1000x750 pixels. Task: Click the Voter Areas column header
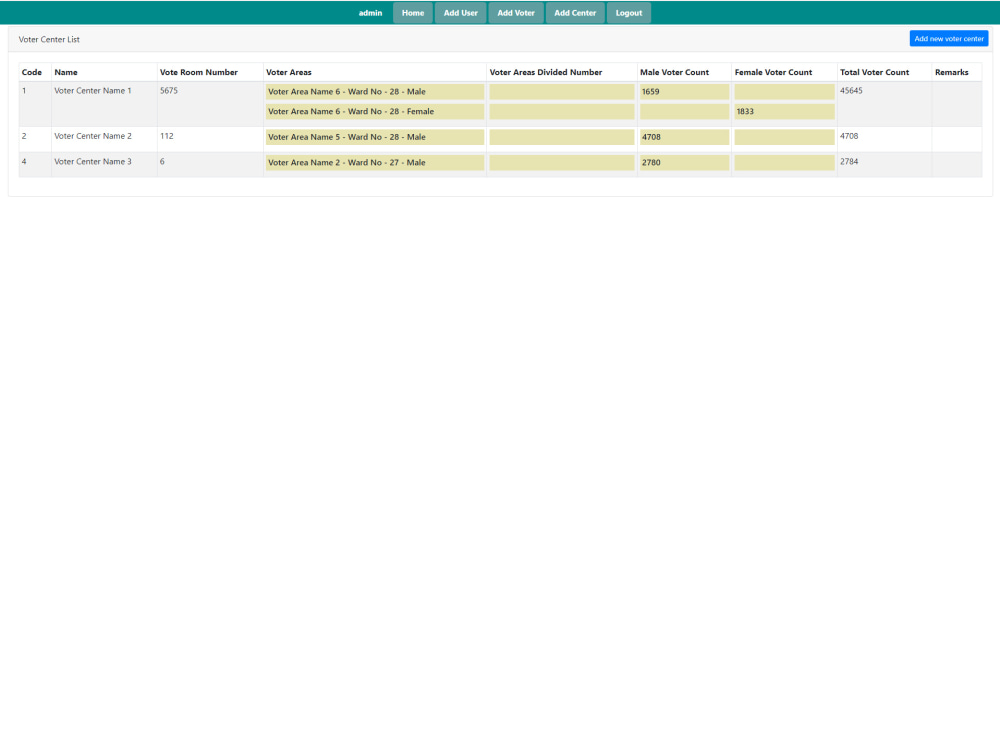289,72
